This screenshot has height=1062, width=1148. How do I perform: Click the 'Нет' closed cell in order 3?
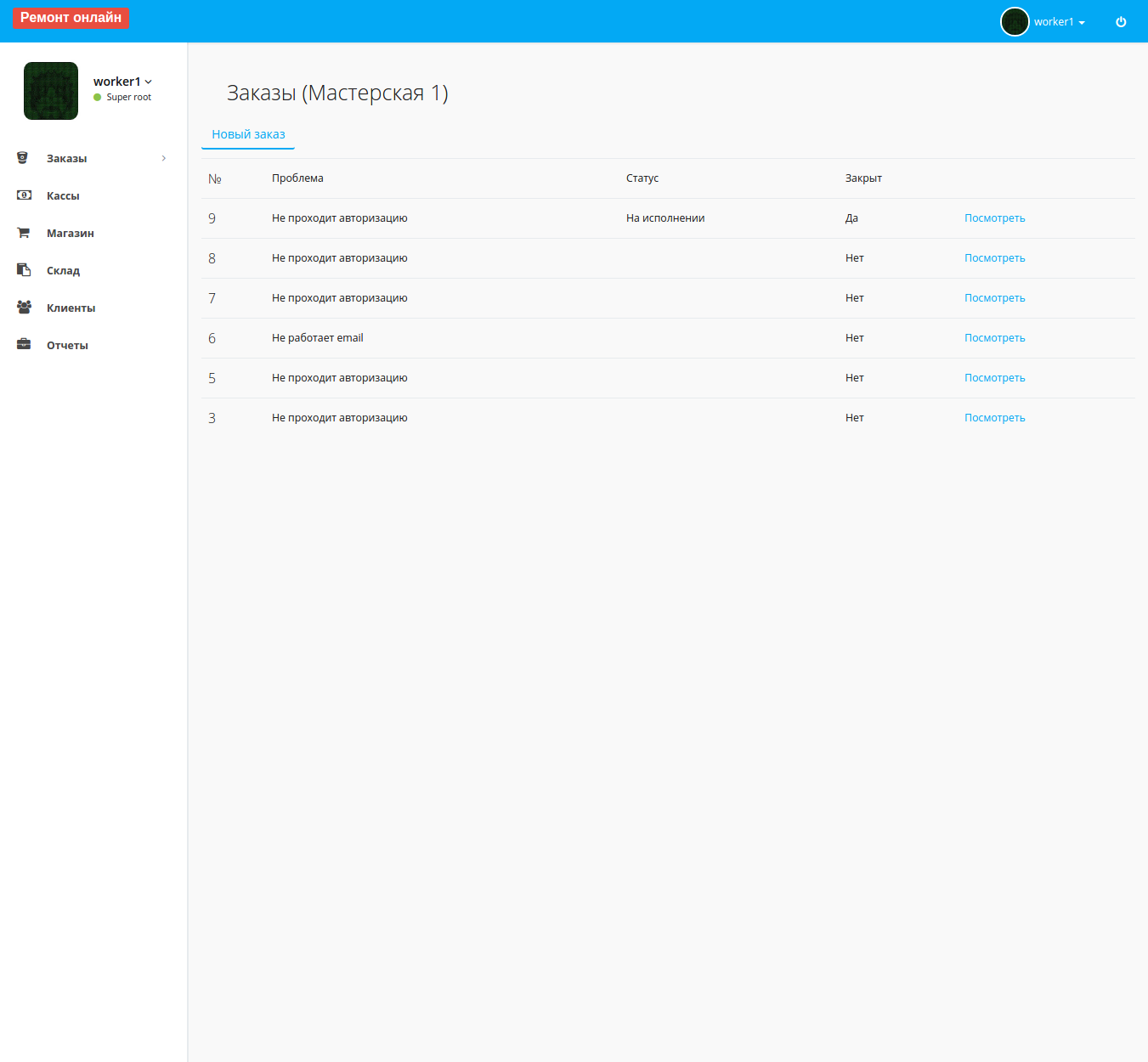(x=855, y=418)
